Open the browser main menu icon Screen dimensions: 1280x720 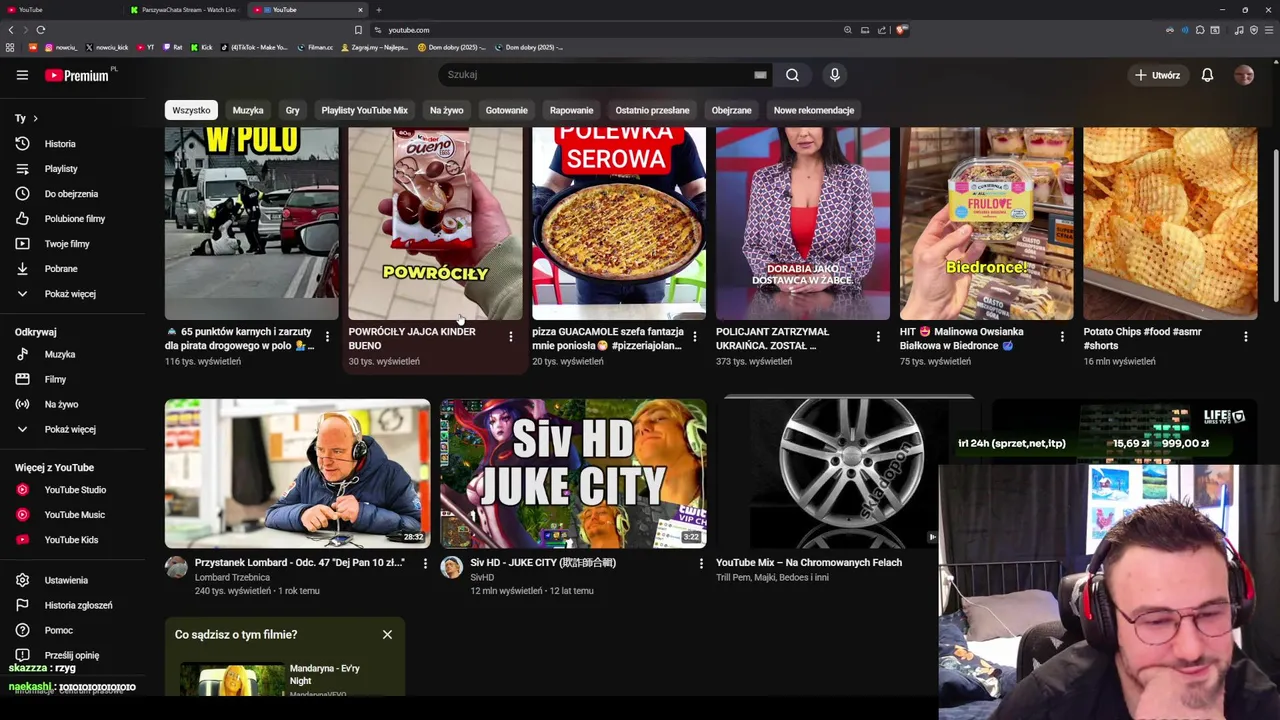pyautogui.click(x=1268, y=30)
